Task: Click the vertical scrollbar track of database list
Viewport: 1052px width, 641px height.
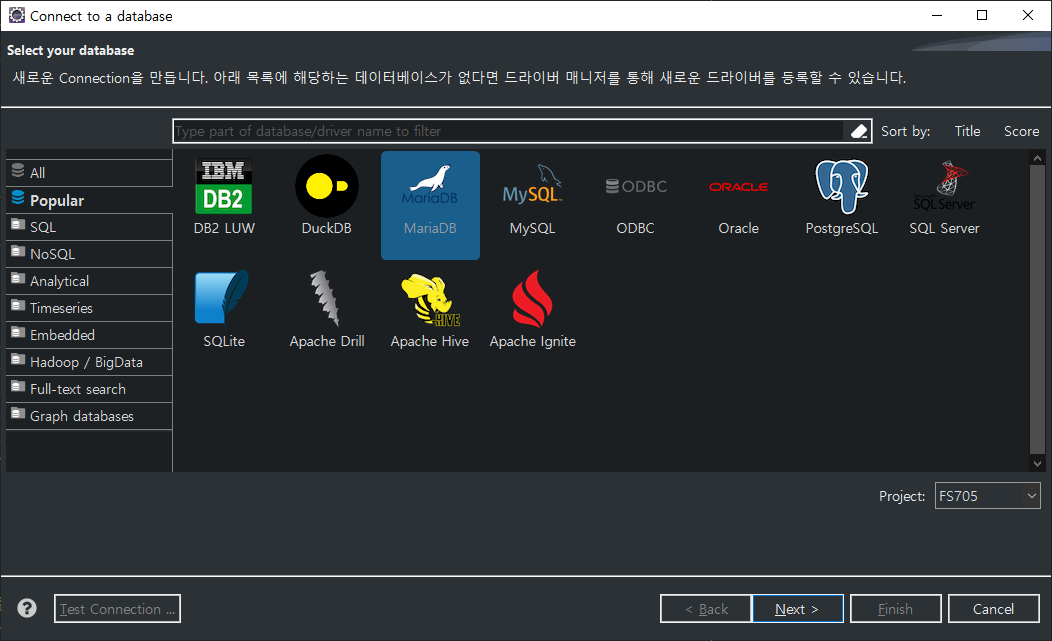Action: click(1037, 309)
